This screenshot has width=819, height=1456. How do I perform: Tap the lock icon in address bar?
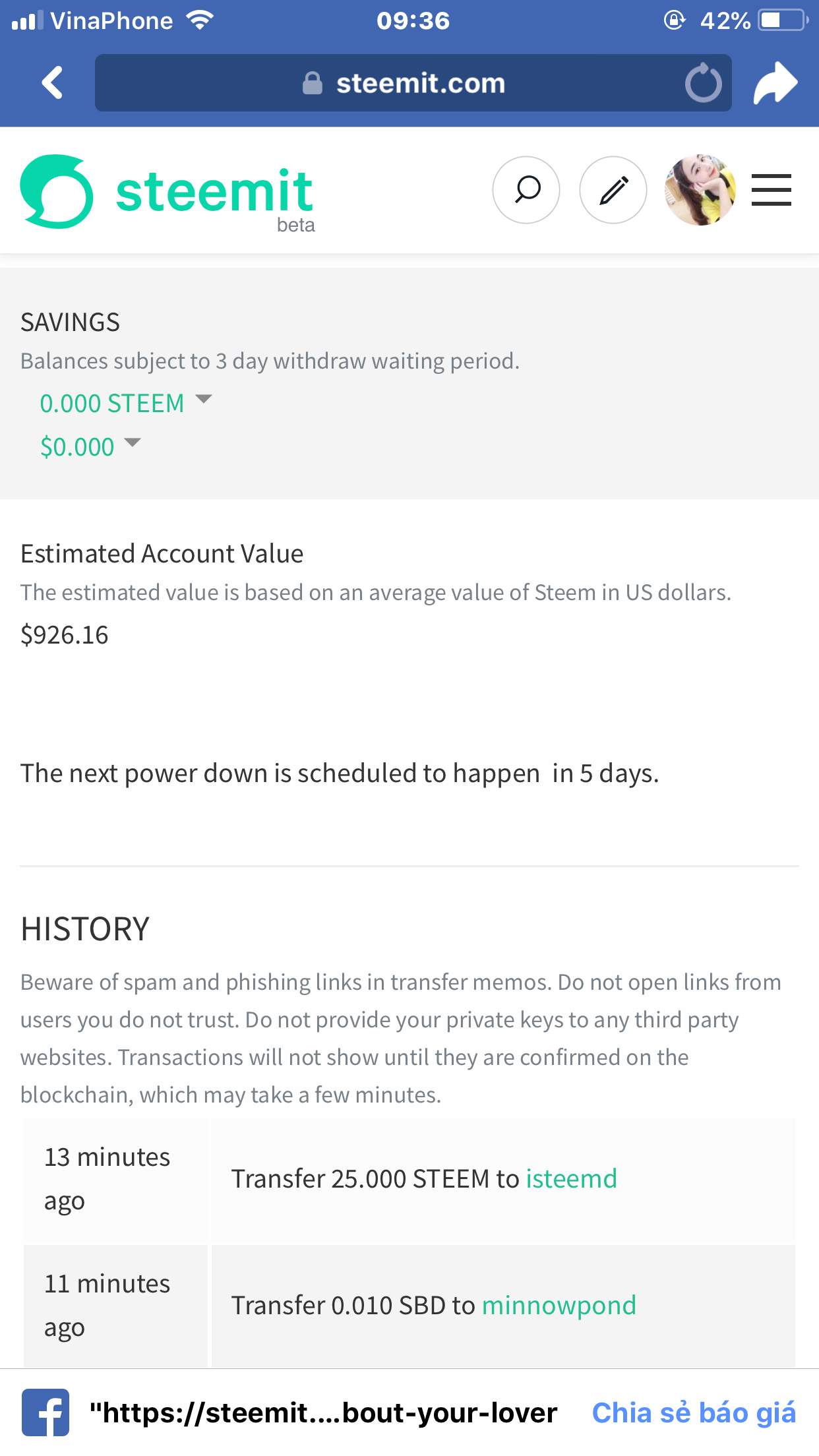pyautogui.click(x=312, y=84)
